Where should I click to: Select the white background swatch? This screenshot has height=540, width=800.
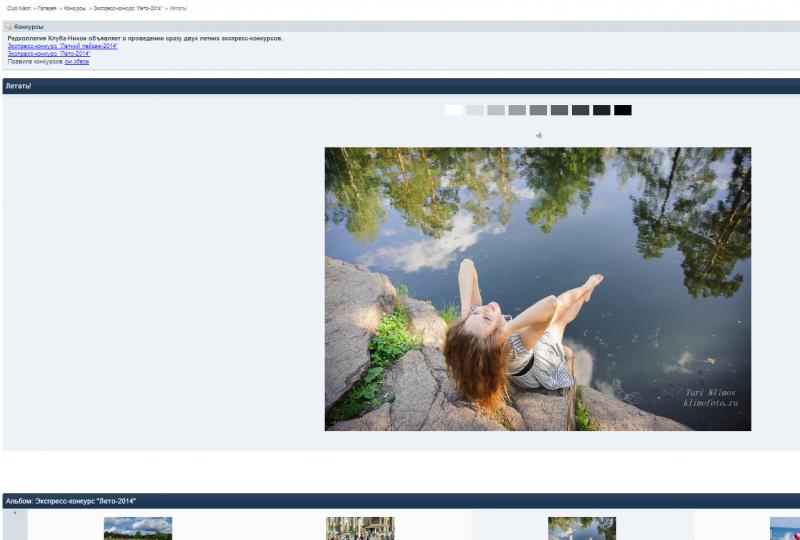tap(454, 110)
